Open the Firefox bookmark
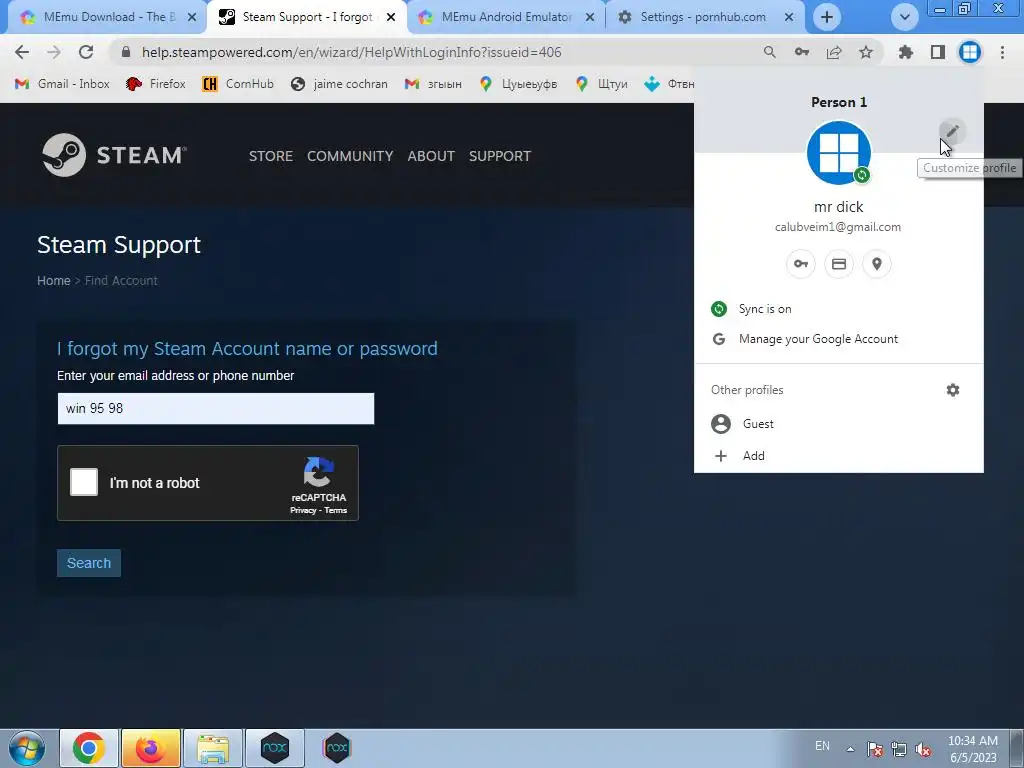This screenshot has height=768, width=1024. click(155, 84)
